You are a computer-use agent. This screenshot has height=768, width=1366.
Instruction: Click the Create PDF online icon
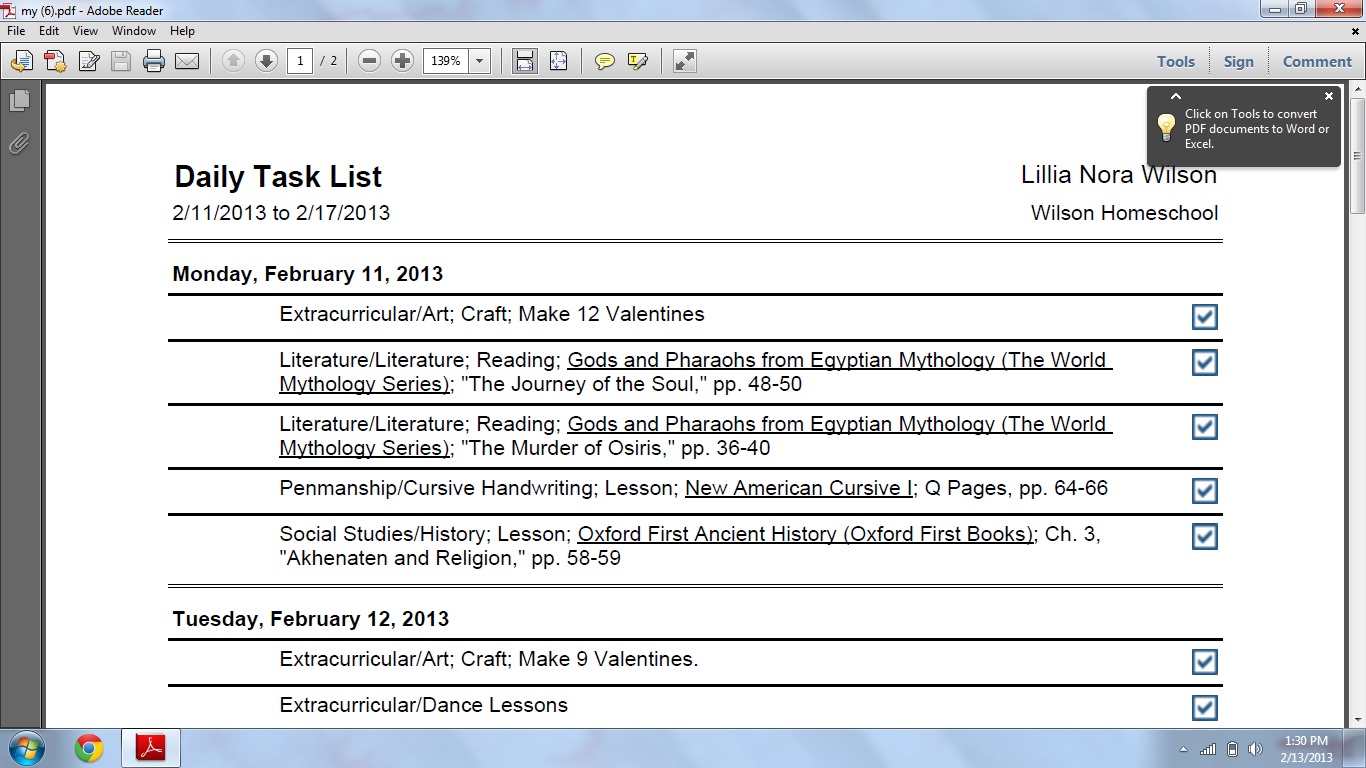55,62
